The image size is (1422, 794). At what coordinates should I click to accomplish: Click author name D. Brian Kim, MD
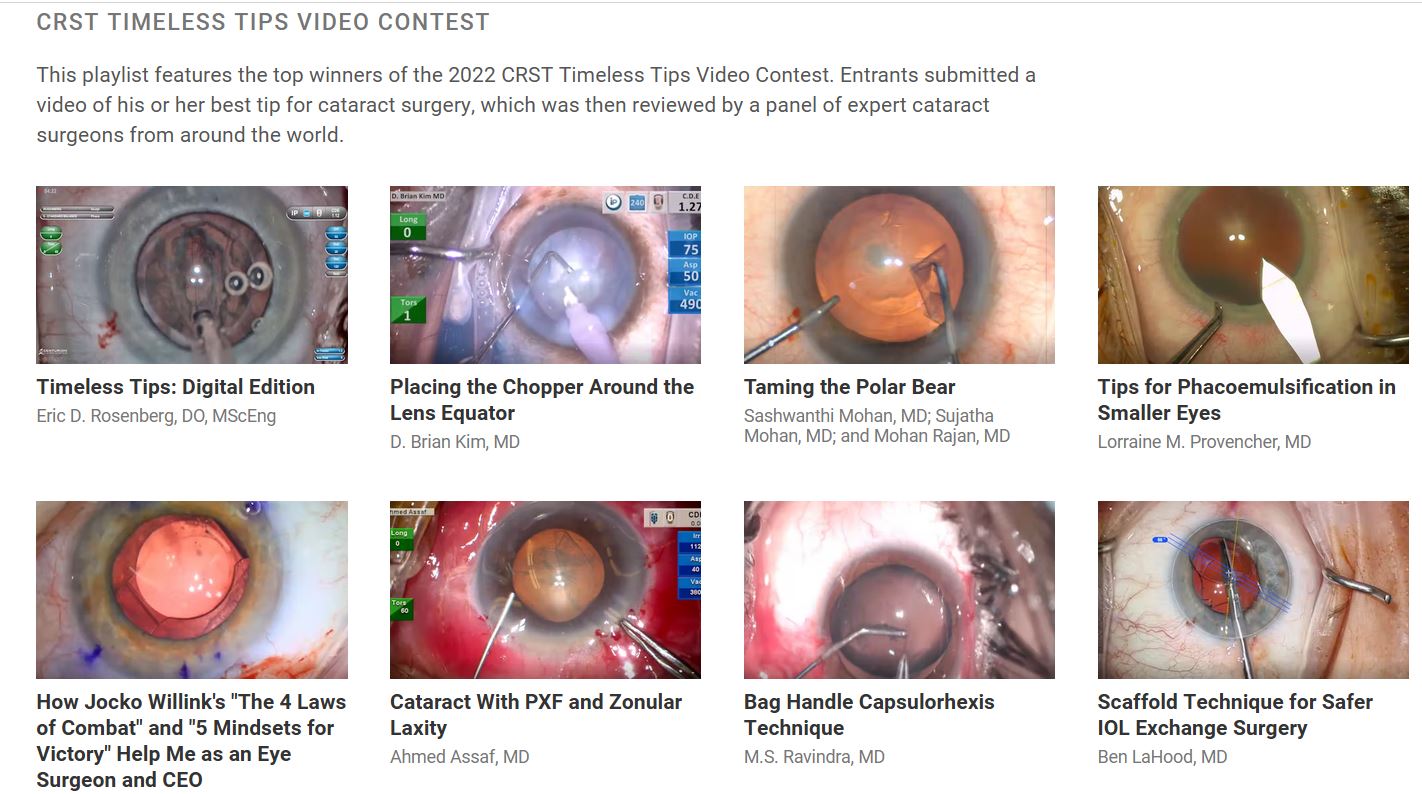[x=455, y=441]
